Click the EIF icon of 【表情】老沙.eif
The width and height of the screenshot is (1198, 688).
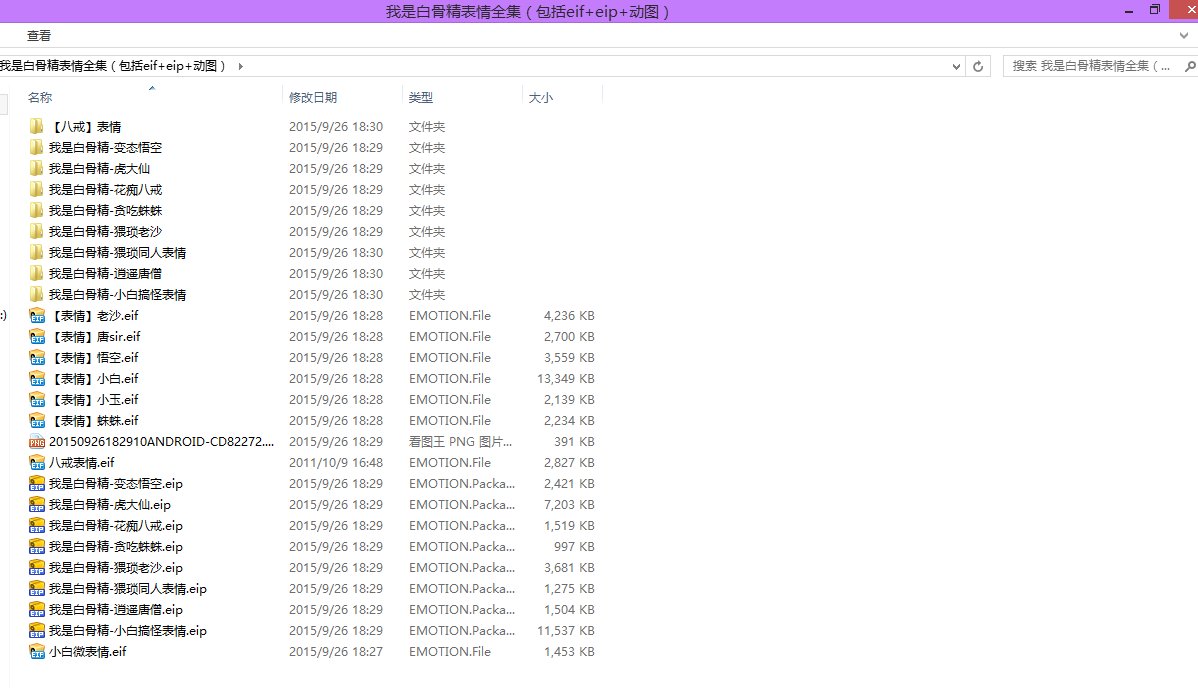(37, 316)
